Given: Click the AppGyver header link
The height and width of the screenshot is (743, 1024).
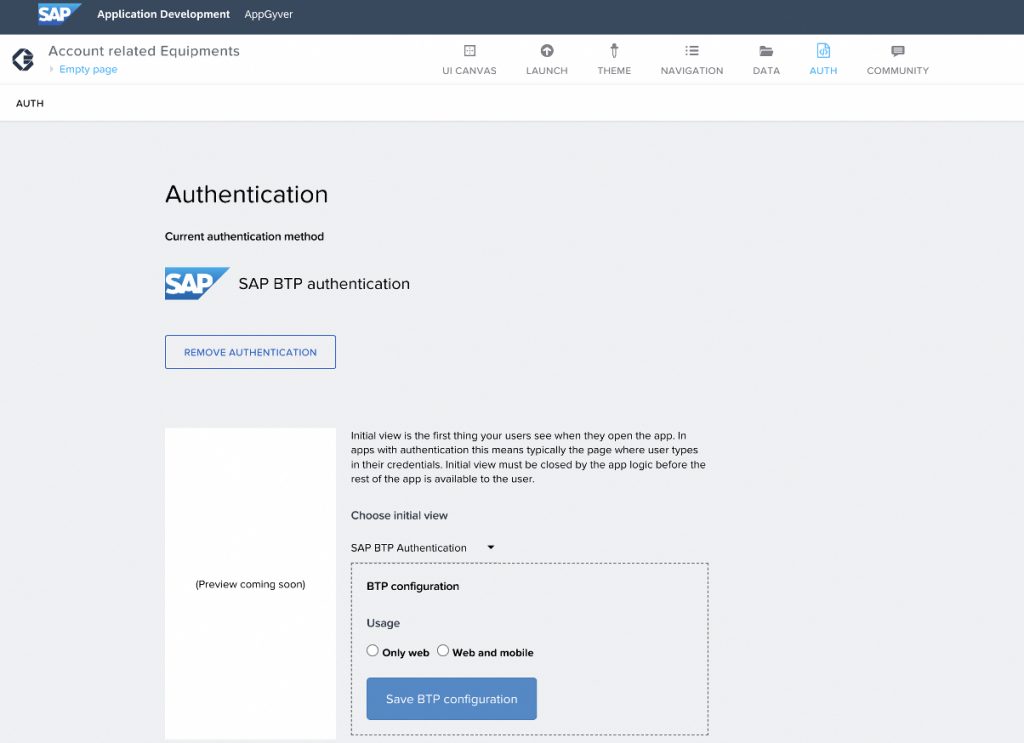Looking at the screenshot, I should tap(268, 14).
